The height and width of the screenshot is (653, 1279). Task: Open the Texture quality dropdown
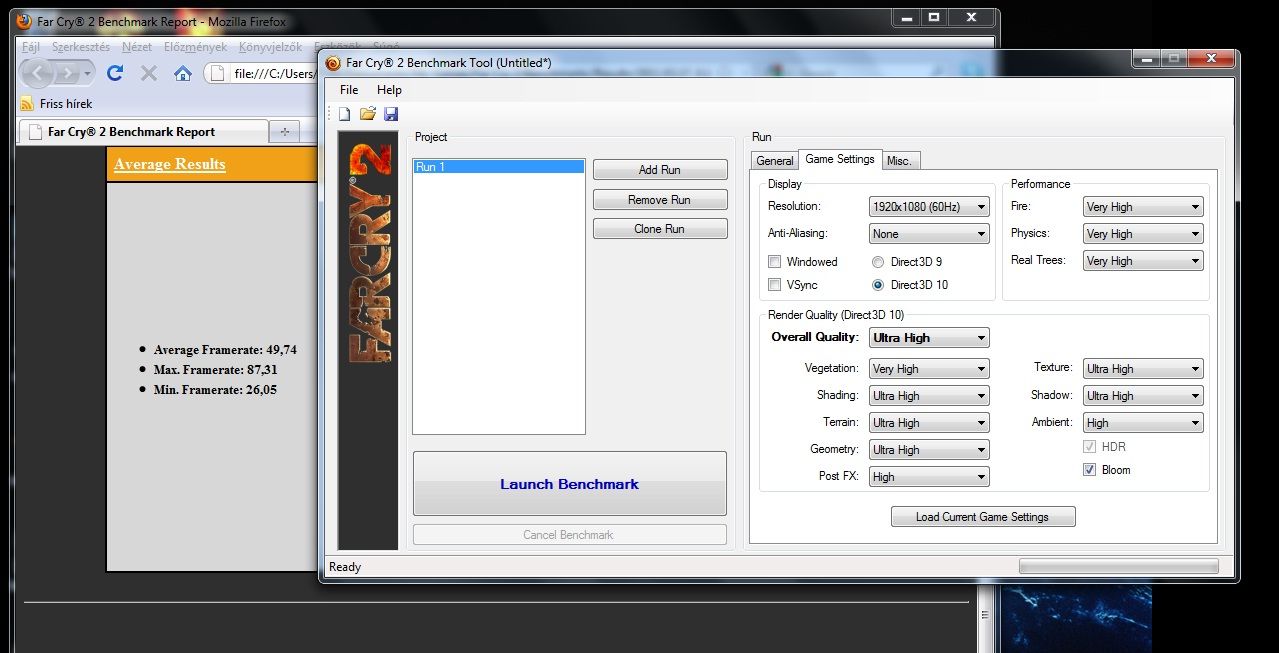point(1143,369)
